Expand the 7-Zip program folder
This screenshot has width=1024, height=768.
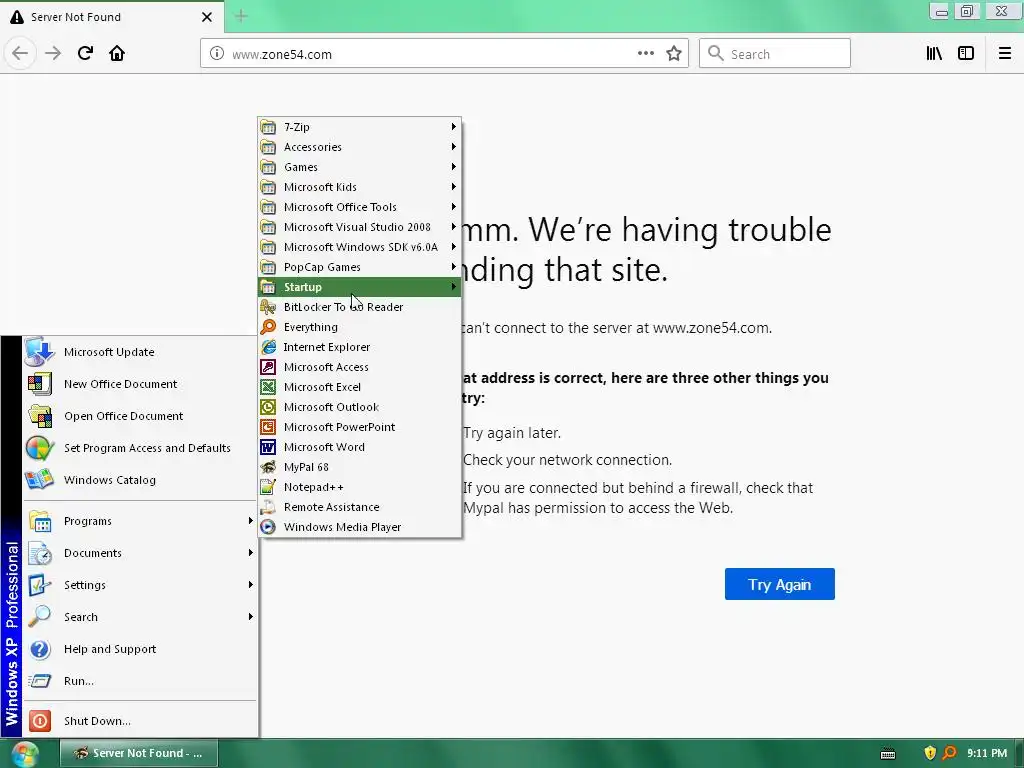(x=360, y=127)
